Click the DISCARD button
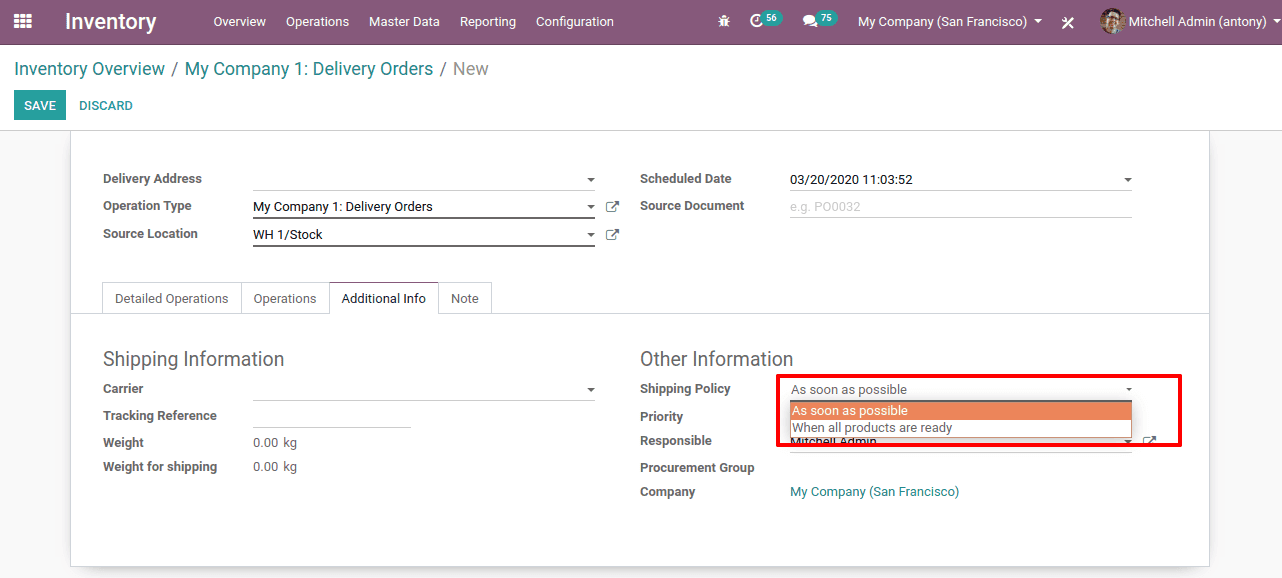Screen dimensions: 1282x578 coord(106,105)
